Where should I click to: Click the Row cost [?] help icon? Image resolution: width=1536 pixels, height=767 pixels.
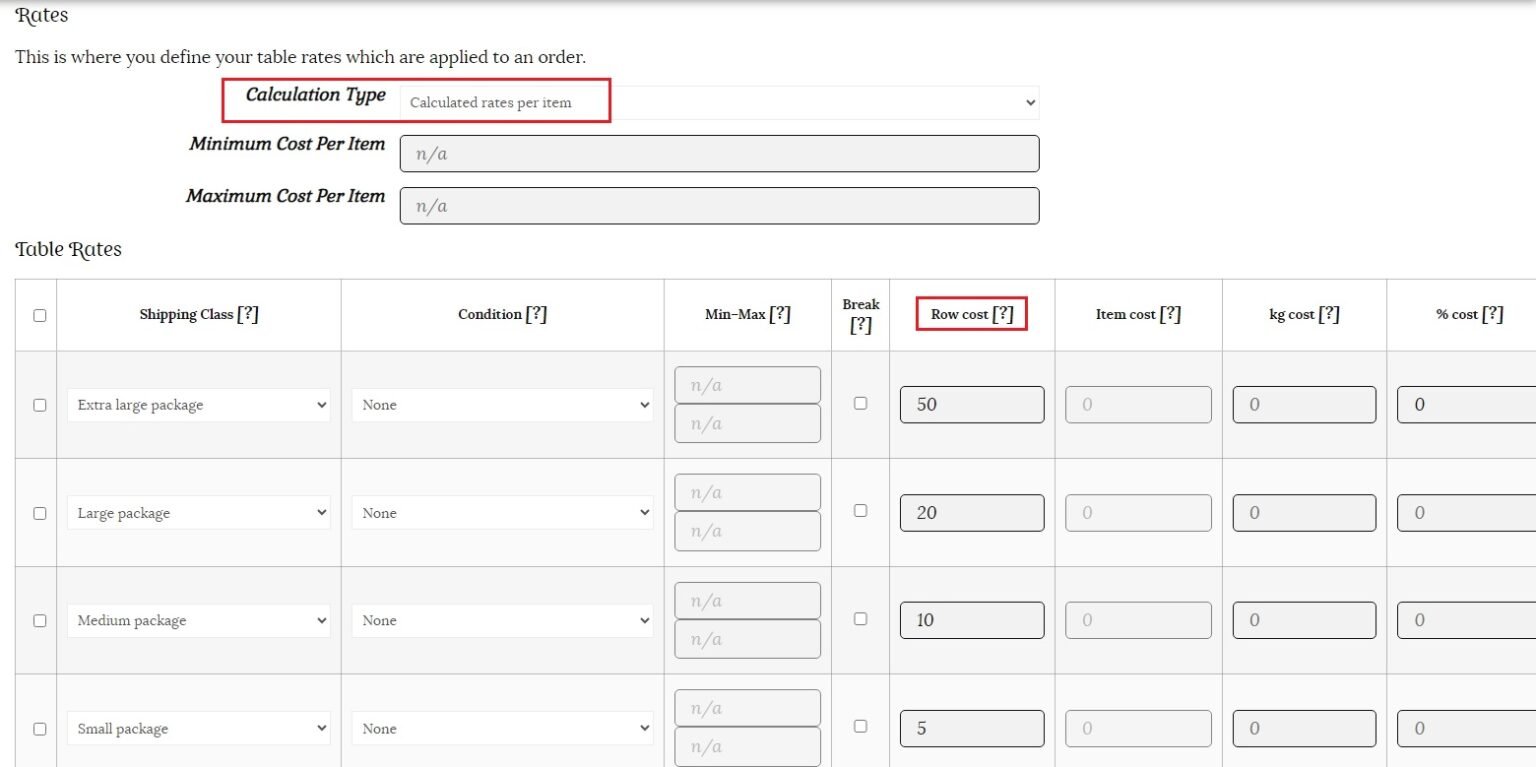point(1003,314)
